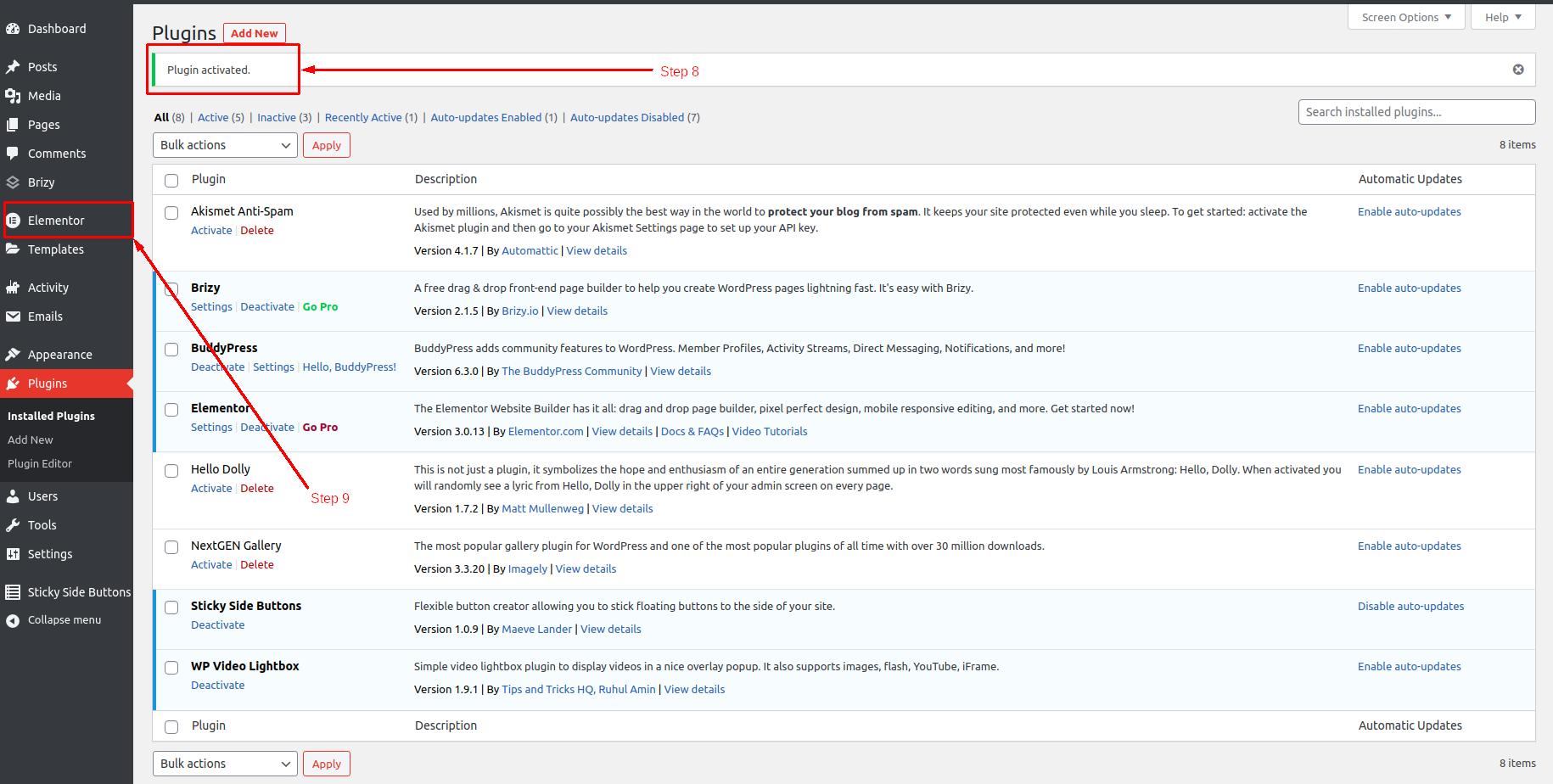Viewport: 1553px width, 784px height.
Task: Click the Posts pushpin icon
Action: [x=13, y=67]
